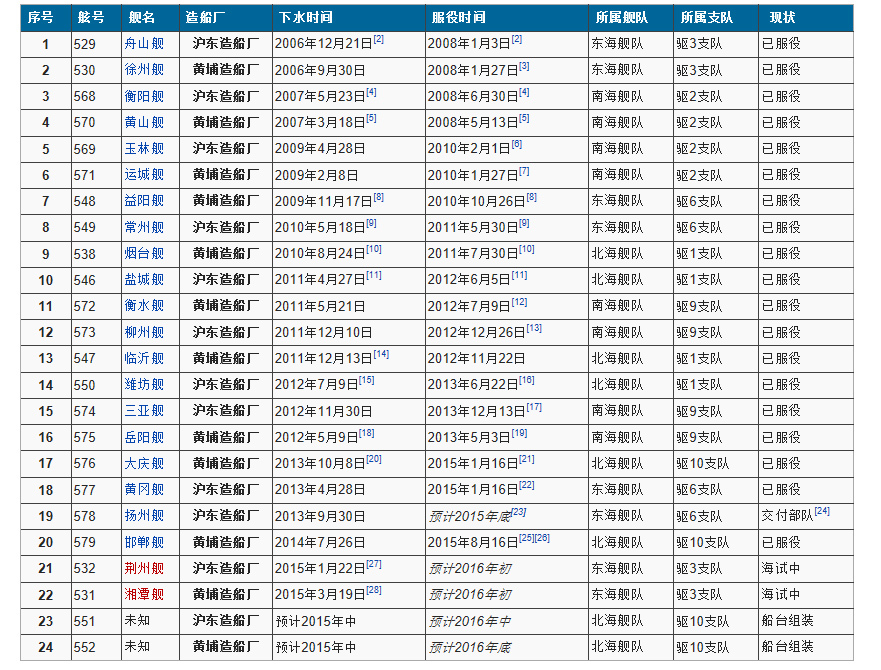This screenshot has height=670, width=881.
Task: Follow citation [7] after 2010年1月27日
Action: 524,170
